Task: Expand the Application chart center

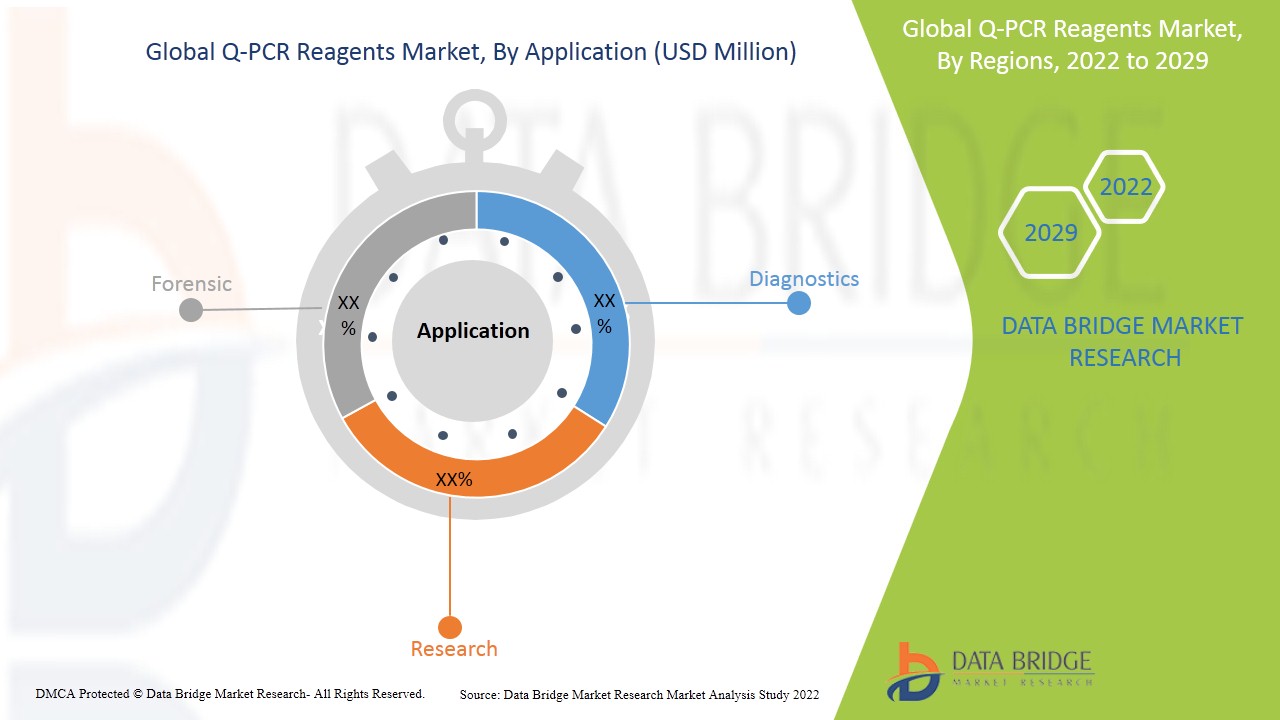Action: point(472,330)
